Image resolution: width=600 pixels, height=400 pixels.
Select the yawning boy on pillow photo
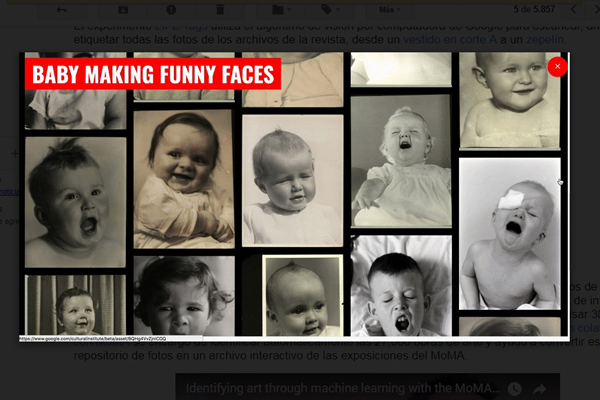(x=401, y=286)
